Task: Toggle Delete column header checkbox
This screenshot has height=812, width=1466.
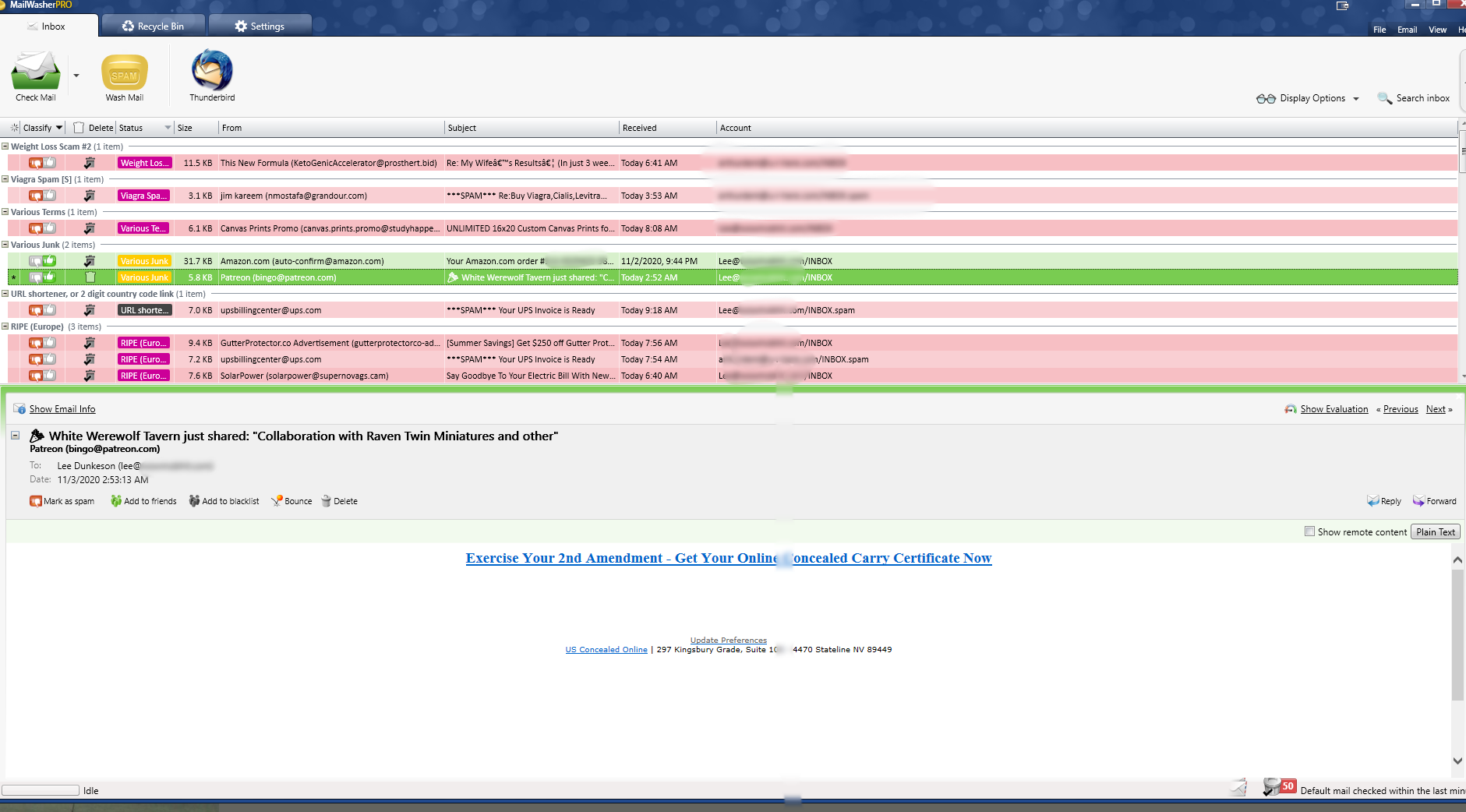Action: (79, 128)
